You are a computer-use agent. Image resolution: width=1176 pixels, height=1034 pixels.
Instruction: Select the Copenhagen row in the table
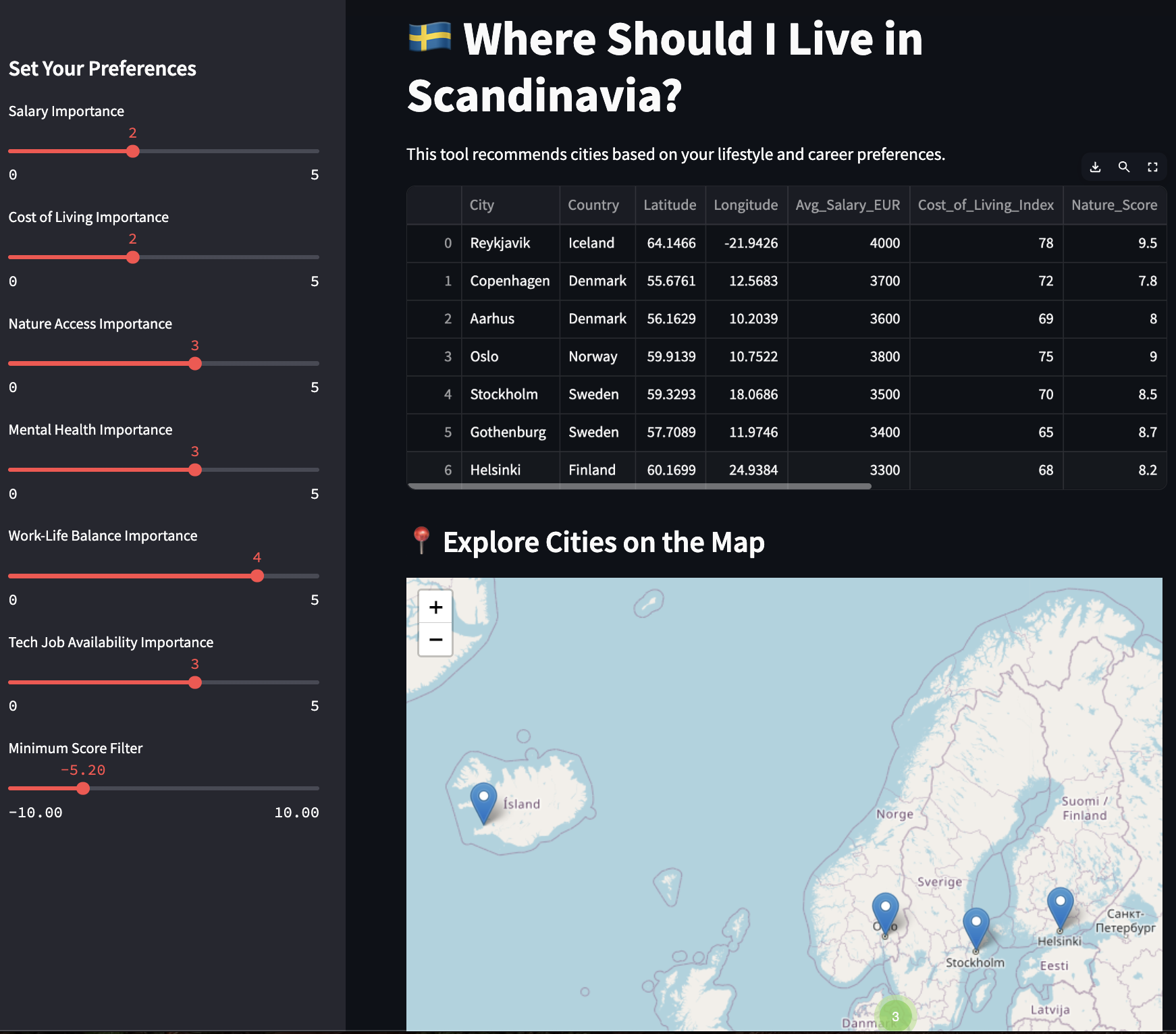pos(510,281)
